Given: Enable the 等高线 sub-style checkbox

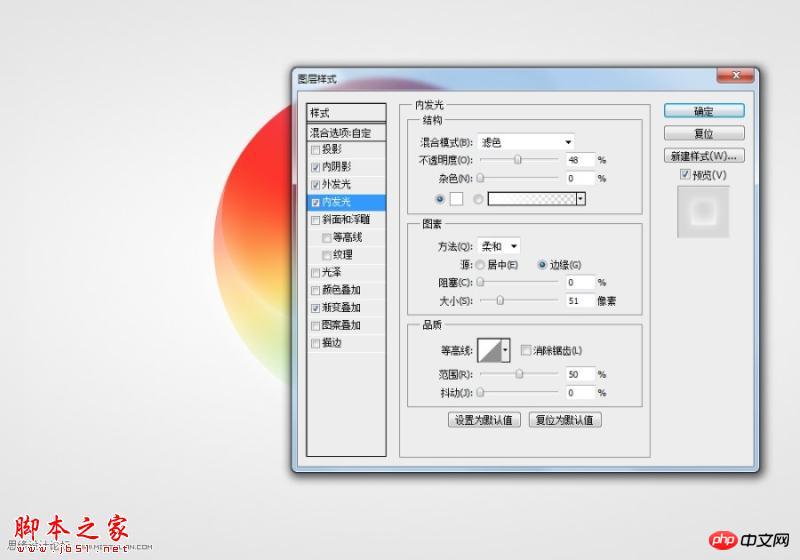Looking at the screenshot, I should [327, 238].
